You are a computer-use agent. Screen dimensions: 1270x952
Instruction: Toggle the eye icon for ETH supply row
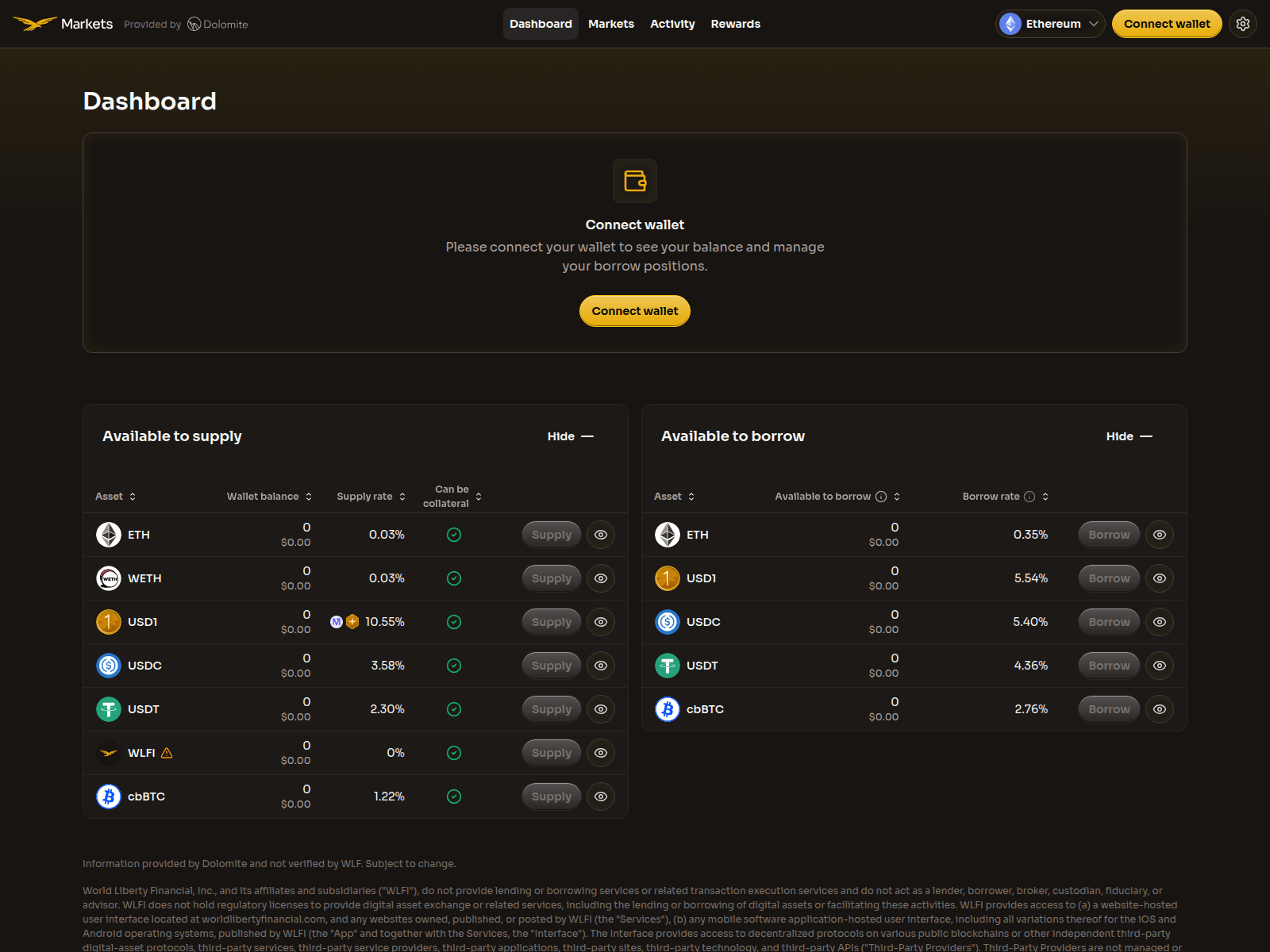[x=601, y=535]
